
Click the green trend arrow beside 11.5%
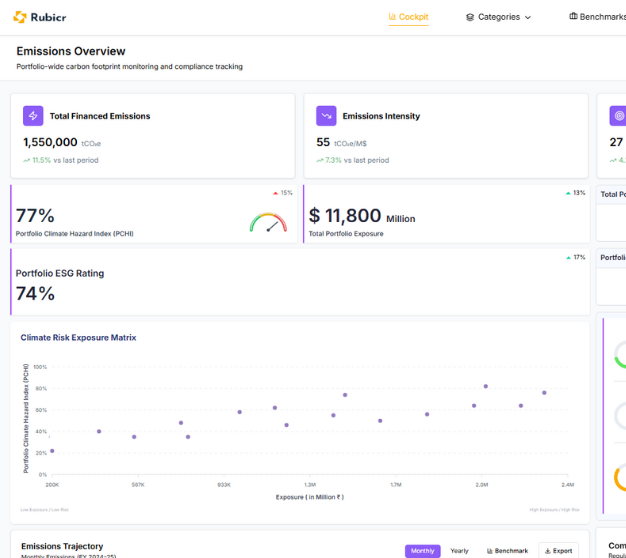pos(26,160)
